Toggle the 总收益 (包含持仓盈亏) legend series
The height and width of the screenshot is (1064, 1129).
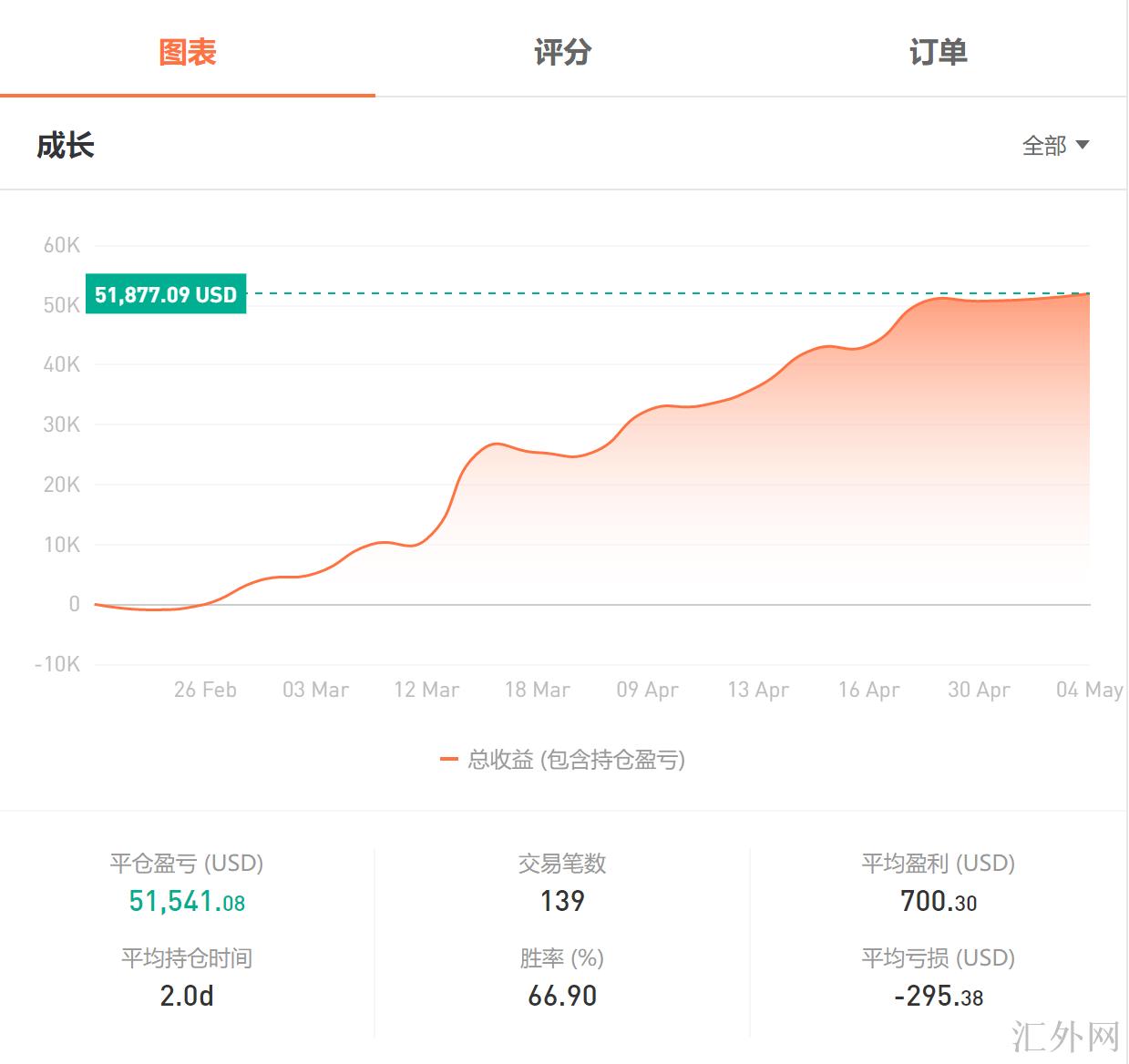point(576,760)
